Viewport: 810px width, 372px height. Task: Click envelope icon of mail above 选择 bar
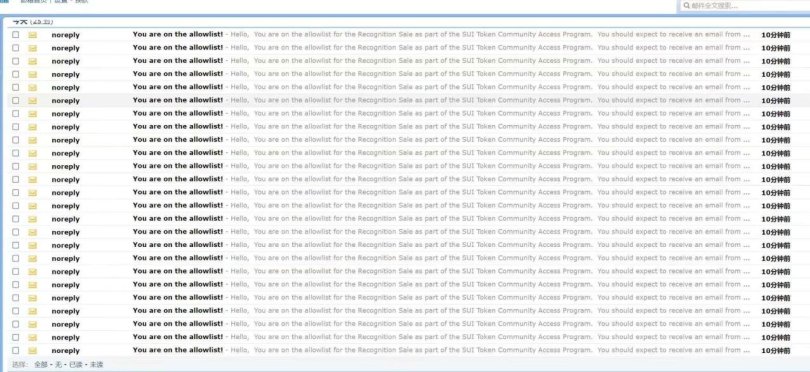pyautogui.click(x=33, y=350)
